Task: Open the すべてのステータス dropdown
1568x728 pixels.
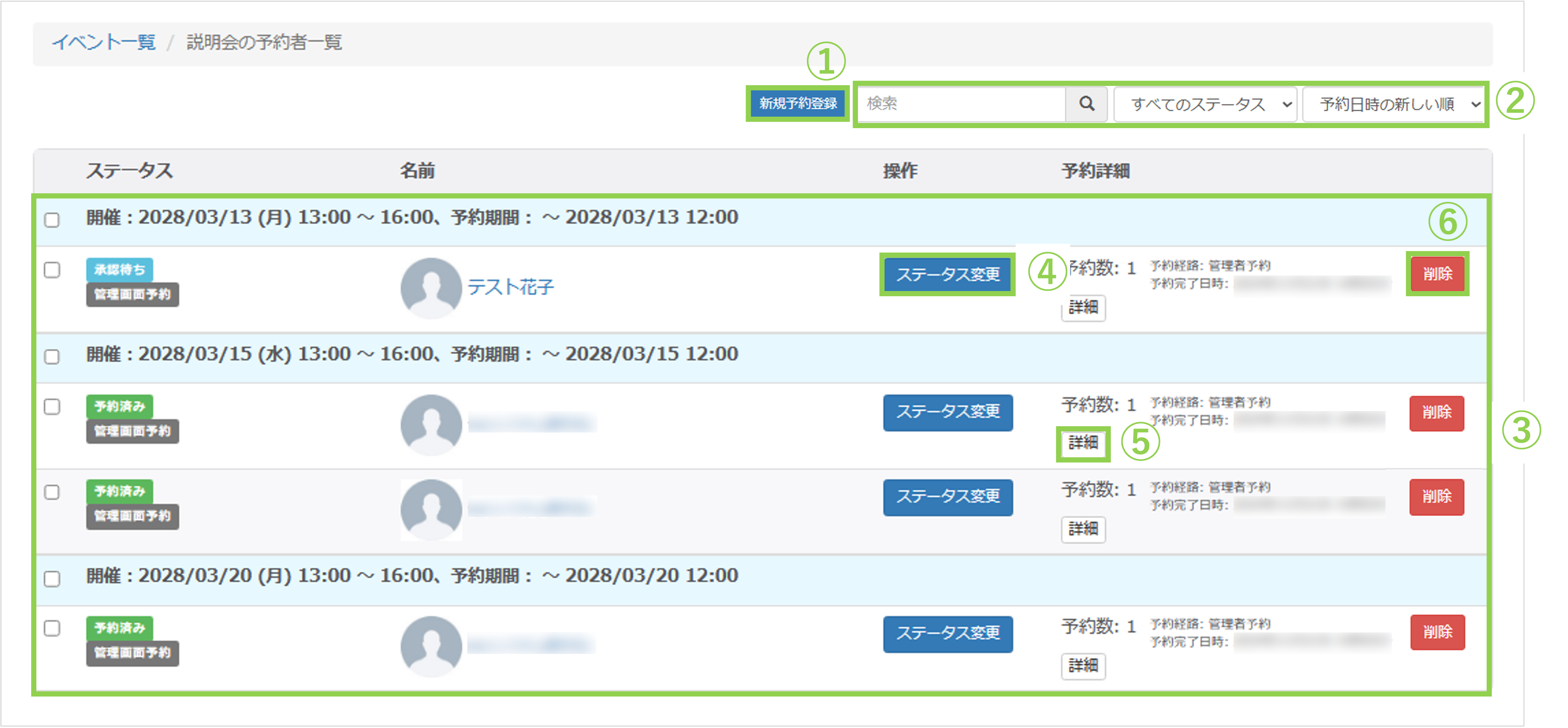Action: [1205, 105]
